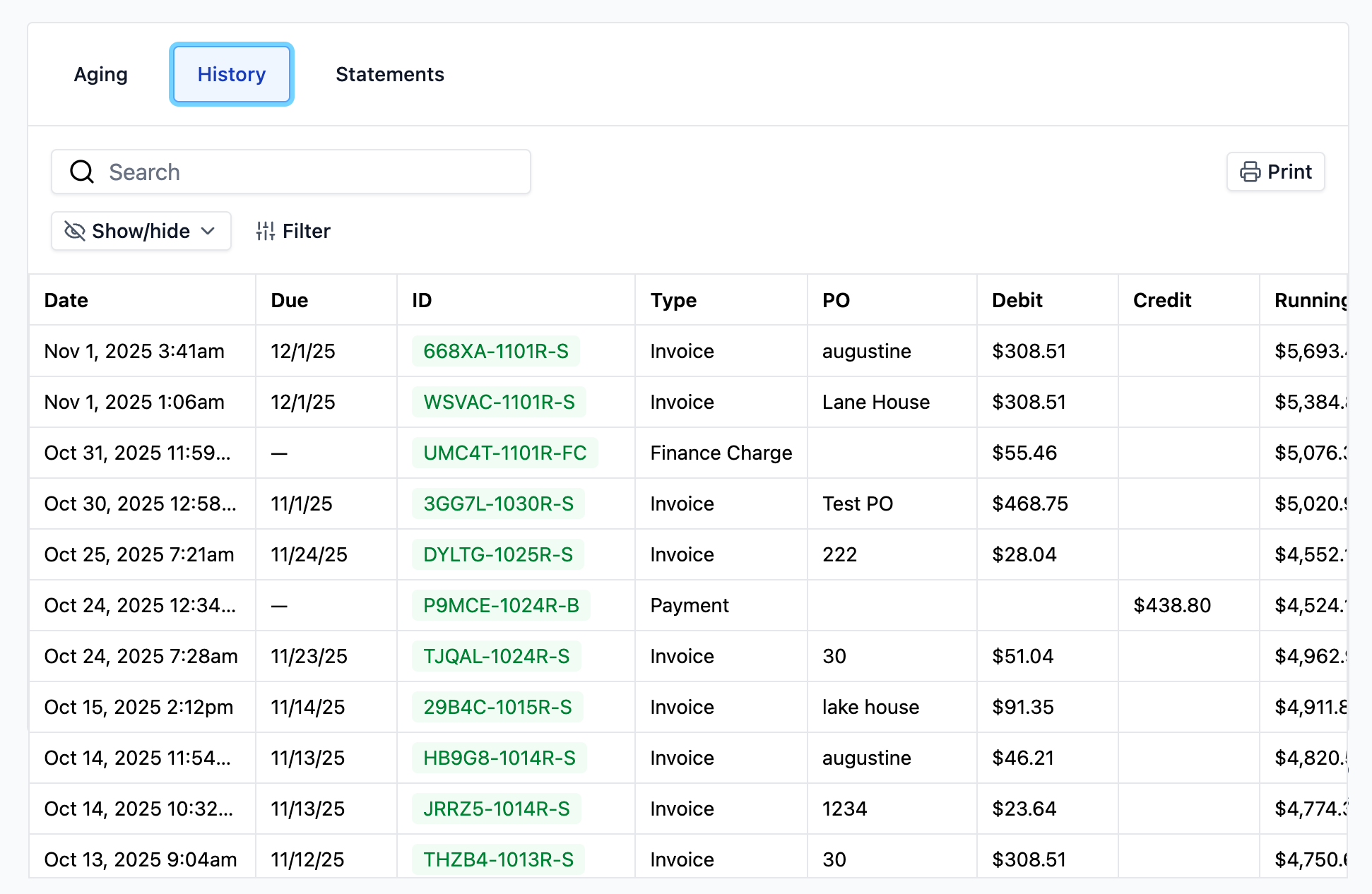
Task: Click the Print button
Action: (x=1275, y=172)
